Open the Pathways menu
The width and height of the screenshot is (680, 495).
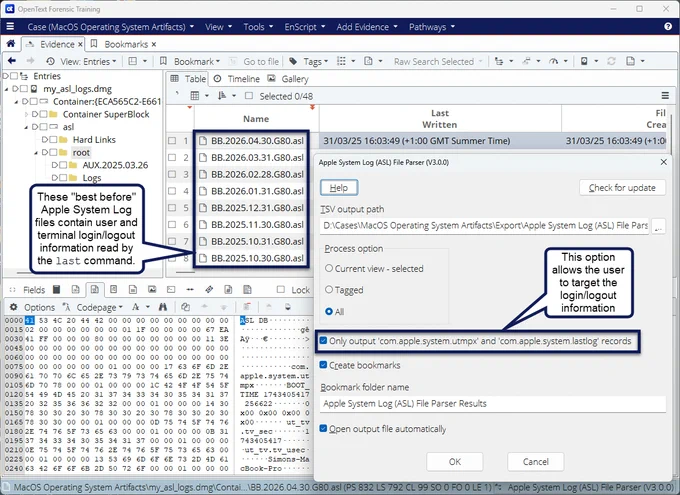[x=432, y=27]
